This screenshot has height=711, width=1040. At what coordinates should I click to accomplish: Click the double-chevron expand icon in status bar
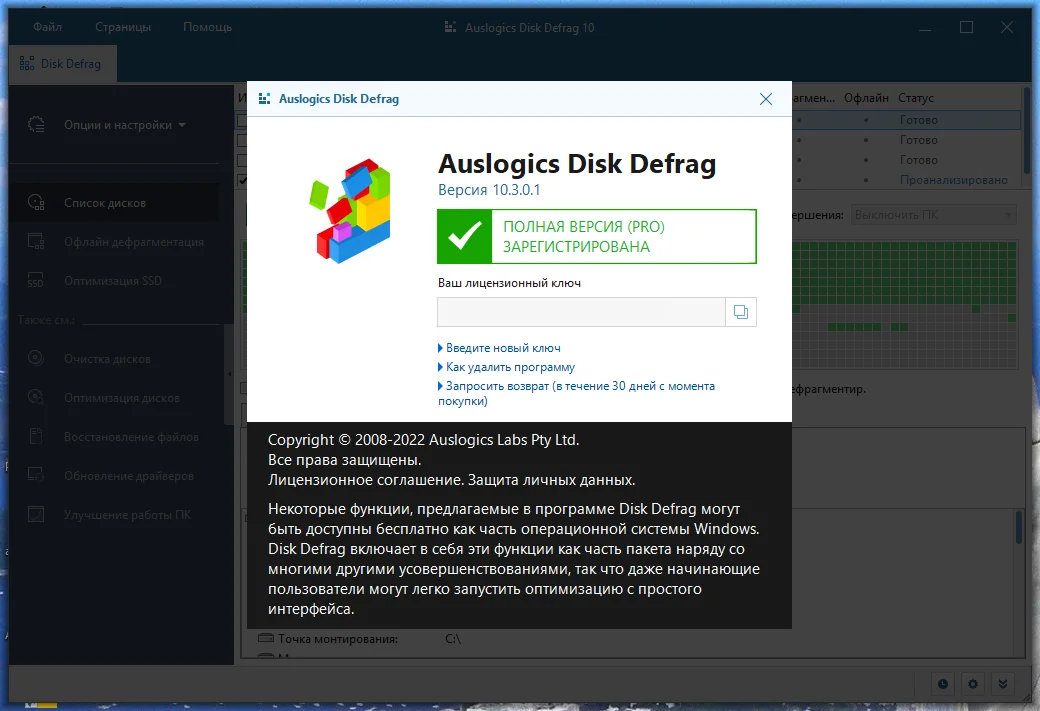click(1003, 684)
